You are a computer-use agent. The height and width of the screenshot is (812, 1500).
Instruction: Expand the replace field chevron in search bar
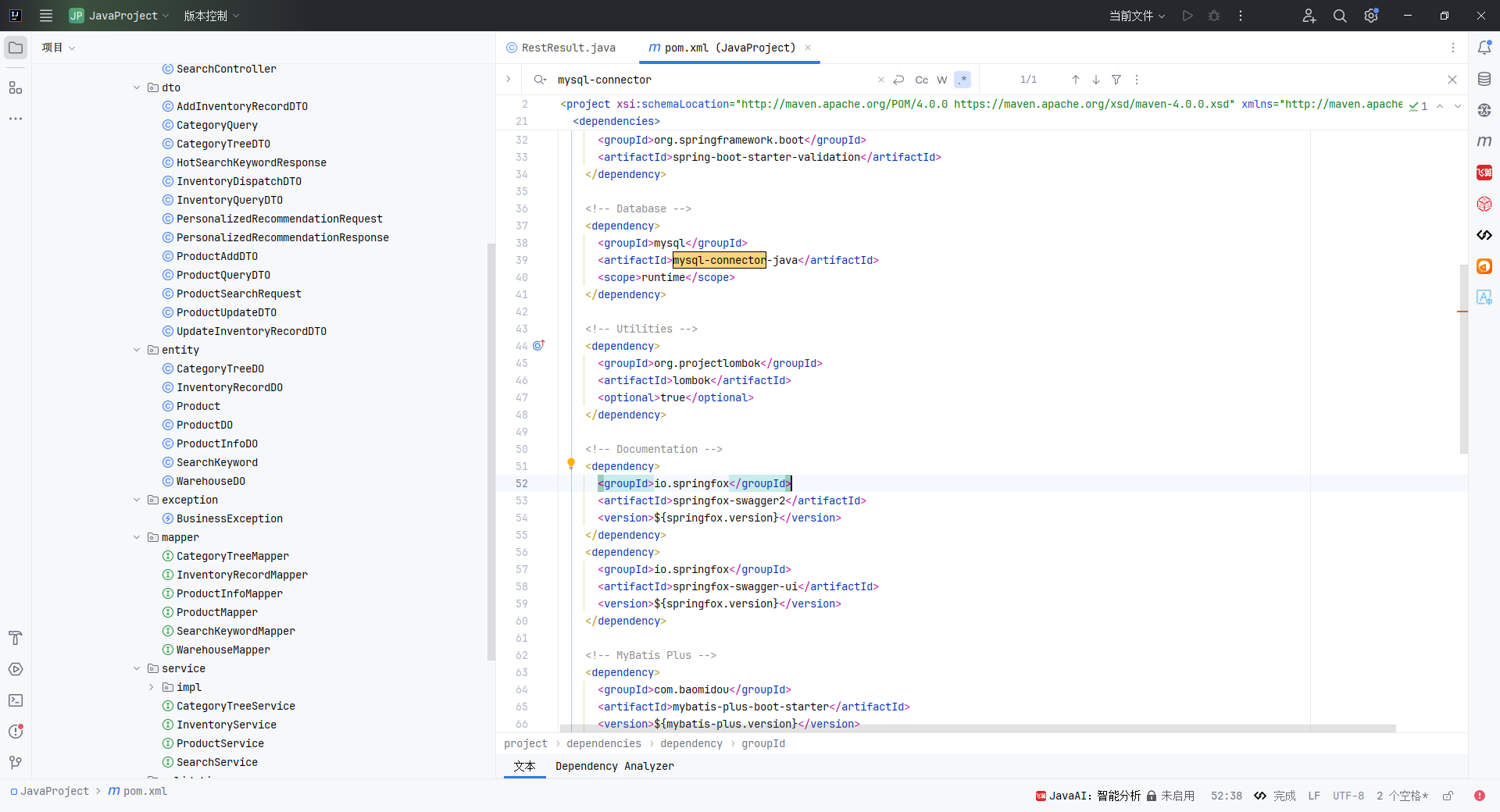(509, 79)
